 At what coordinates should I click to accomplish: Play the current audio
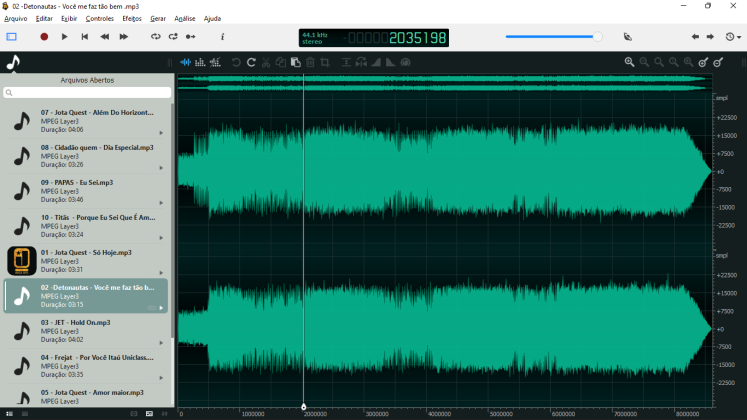point(64,37)
